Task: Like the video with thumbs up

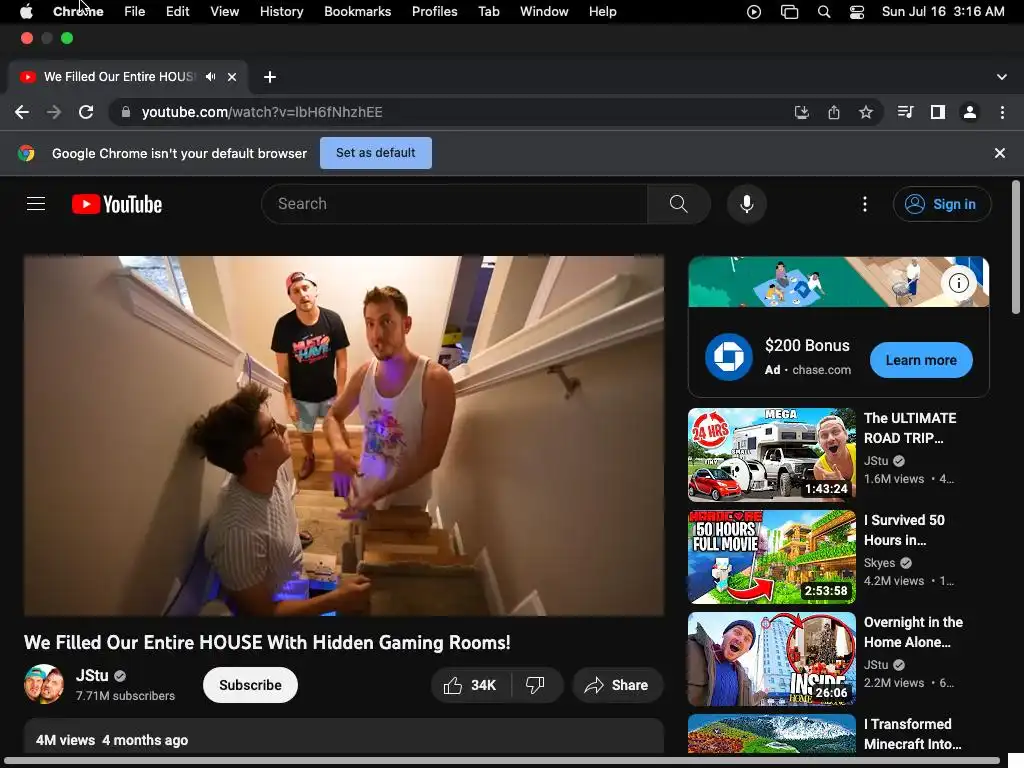Action: [470, 685]
